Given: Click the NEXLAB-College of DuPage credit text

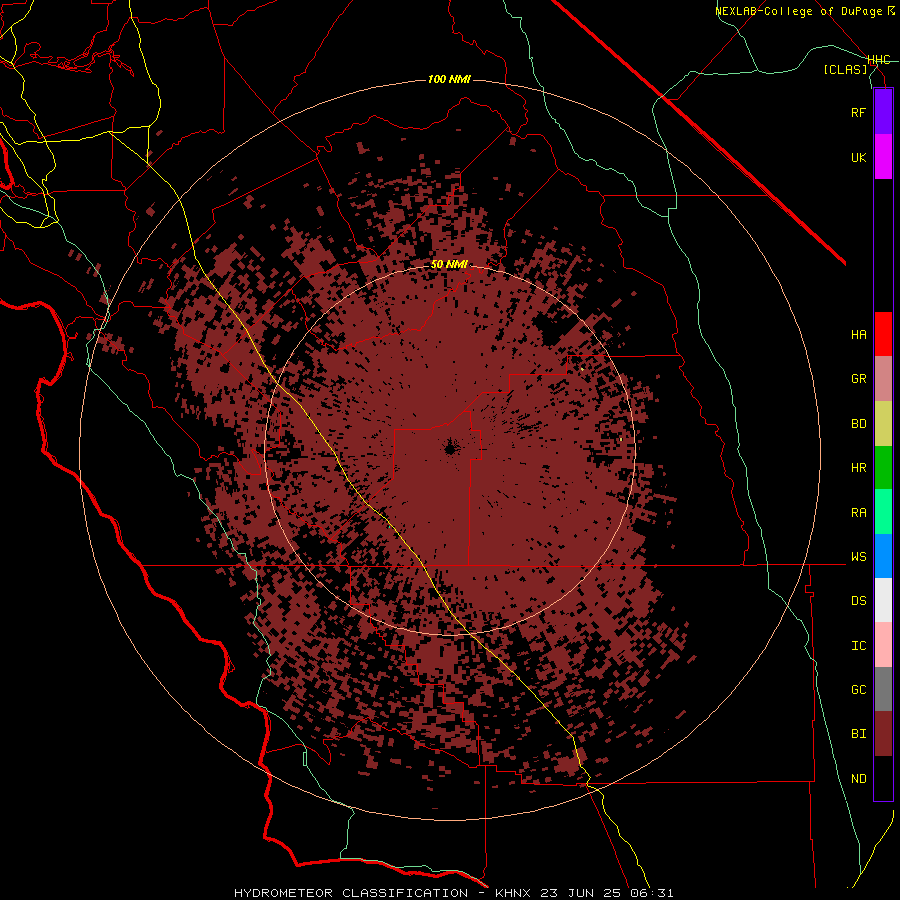Looking at the screenshot, I should (x=805, y=11).
